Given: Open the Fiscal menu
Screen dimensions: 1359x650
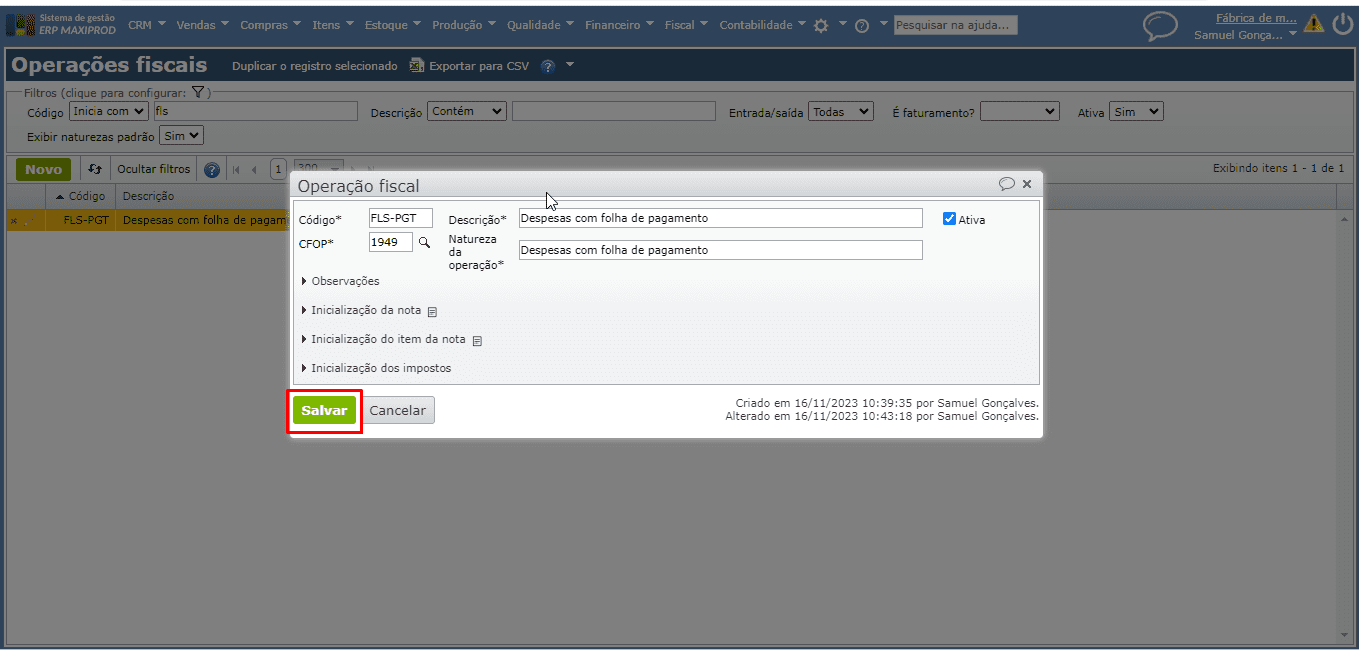Looking at the screenshot, I should coord(686,25).
